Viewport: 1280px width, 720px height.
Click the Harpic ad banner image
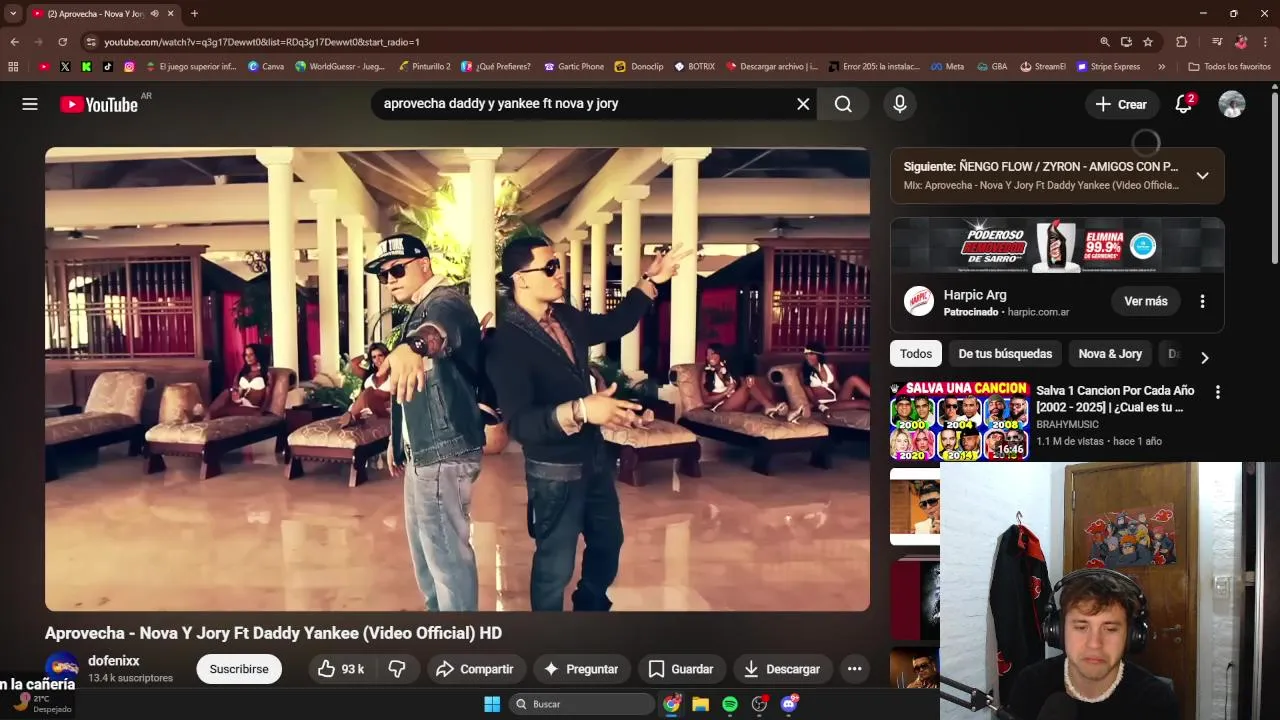coord(1057,245)
